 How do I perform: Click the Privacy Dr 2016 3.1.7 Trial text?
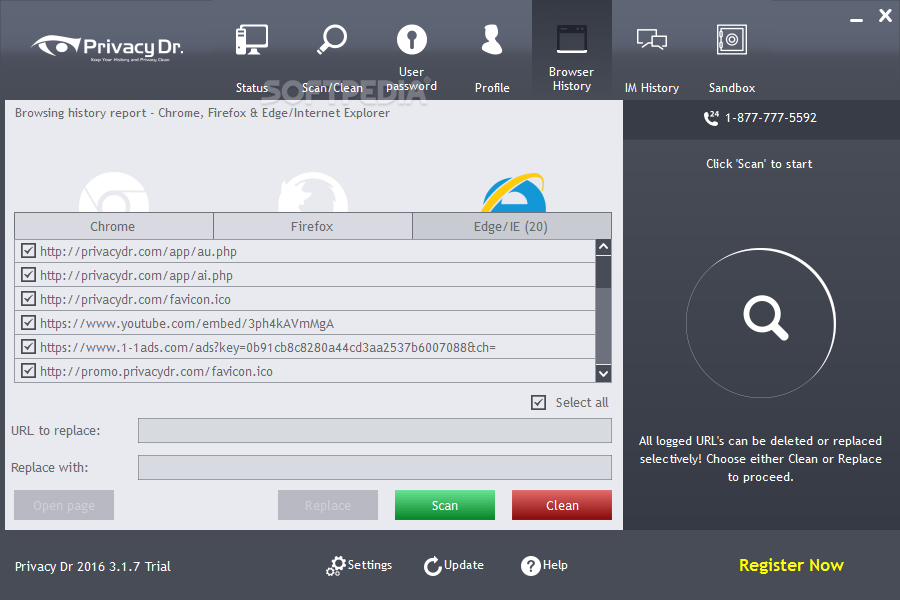(93, 567)
